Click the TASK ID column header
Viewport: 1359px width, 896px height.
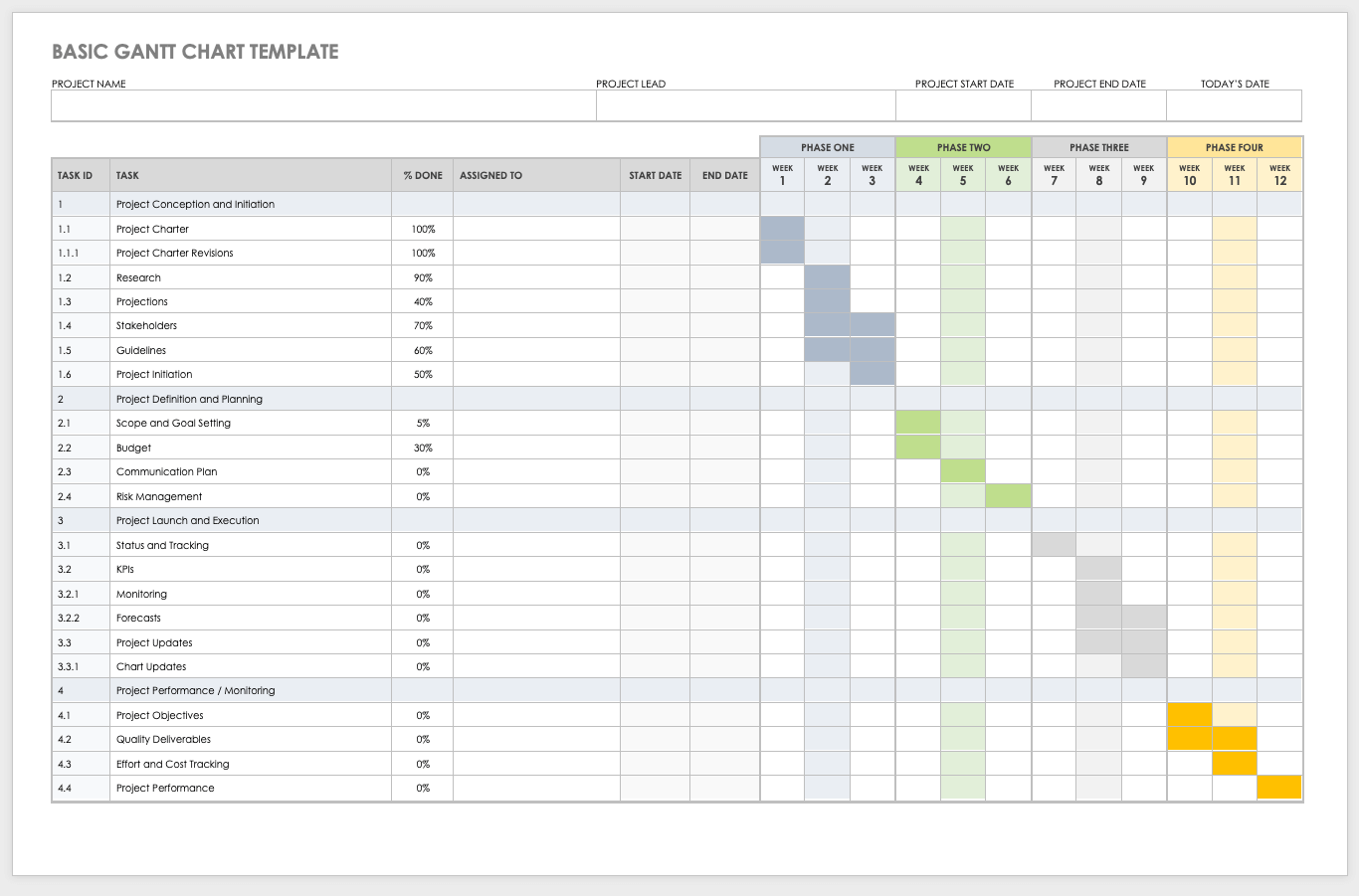tap(76, 174)
